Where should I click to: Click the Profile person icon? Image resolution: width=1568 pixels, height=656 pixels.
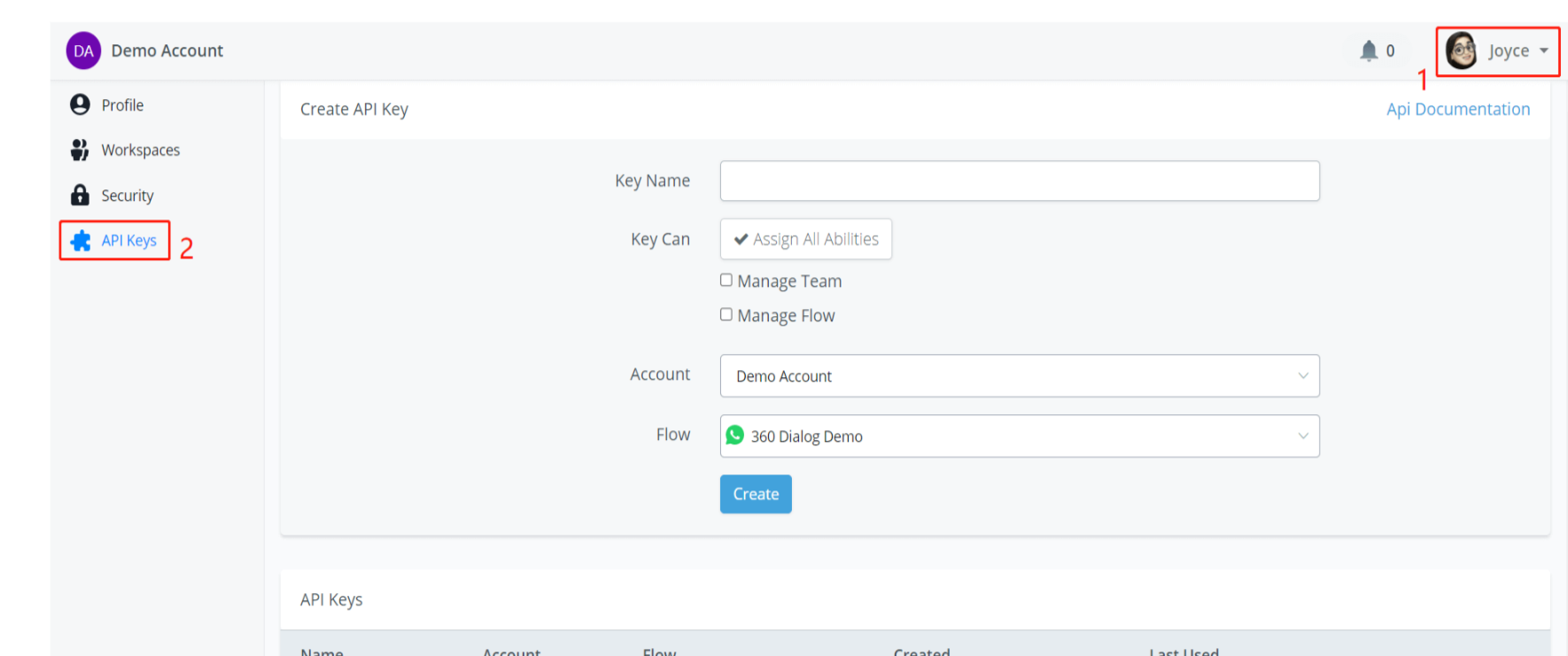coord(80,105)
